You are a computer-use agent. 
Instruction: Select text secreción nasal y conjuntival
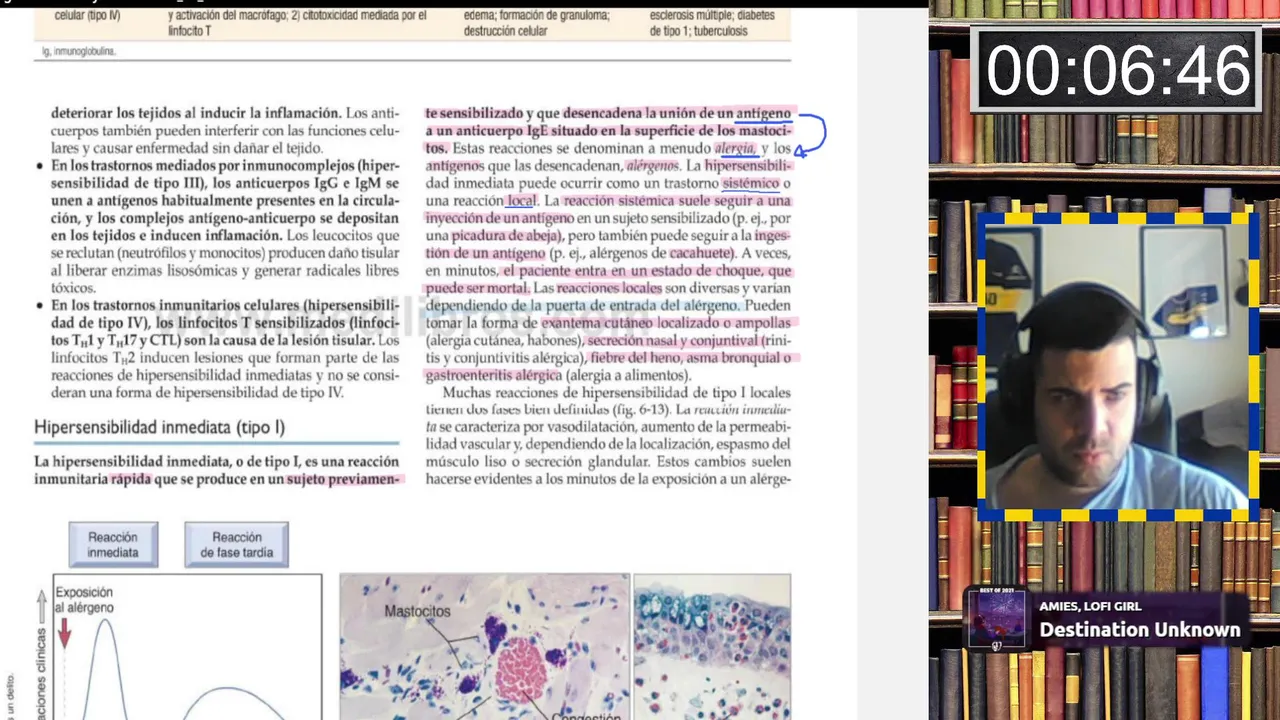point(673,340)
